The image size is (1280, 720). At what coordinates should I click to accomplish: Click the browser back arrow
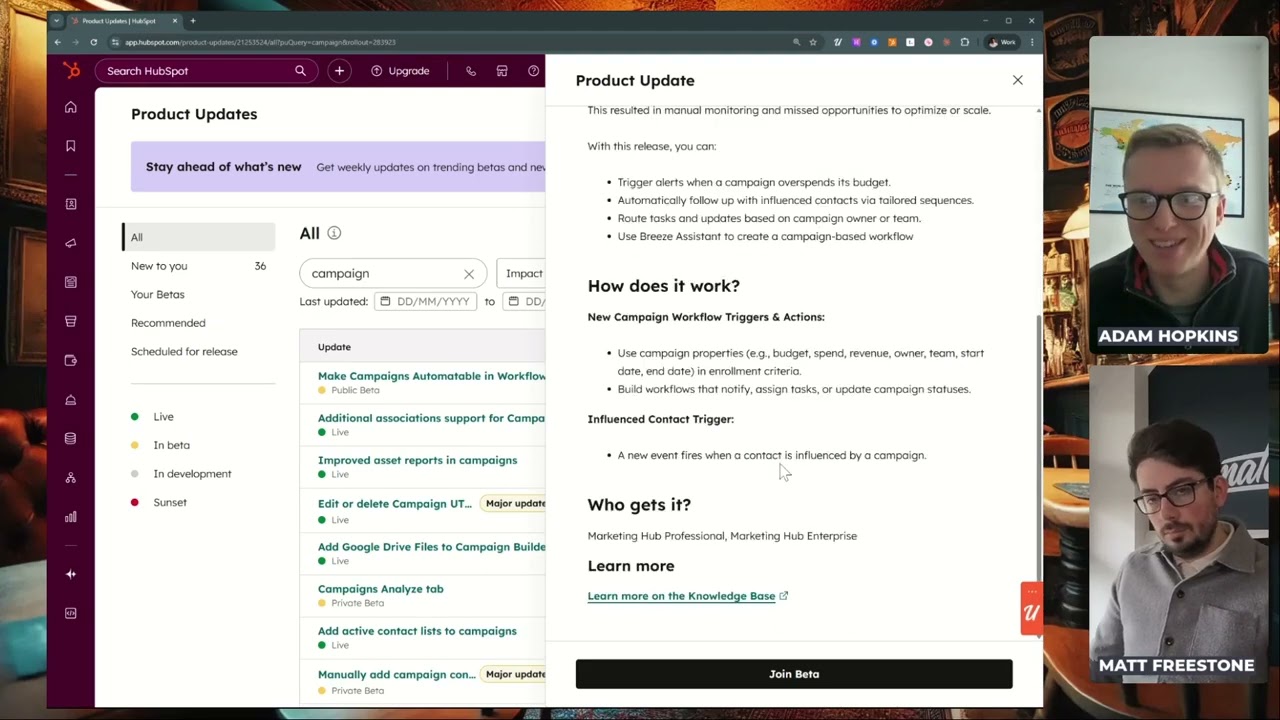tap(57, 42)
